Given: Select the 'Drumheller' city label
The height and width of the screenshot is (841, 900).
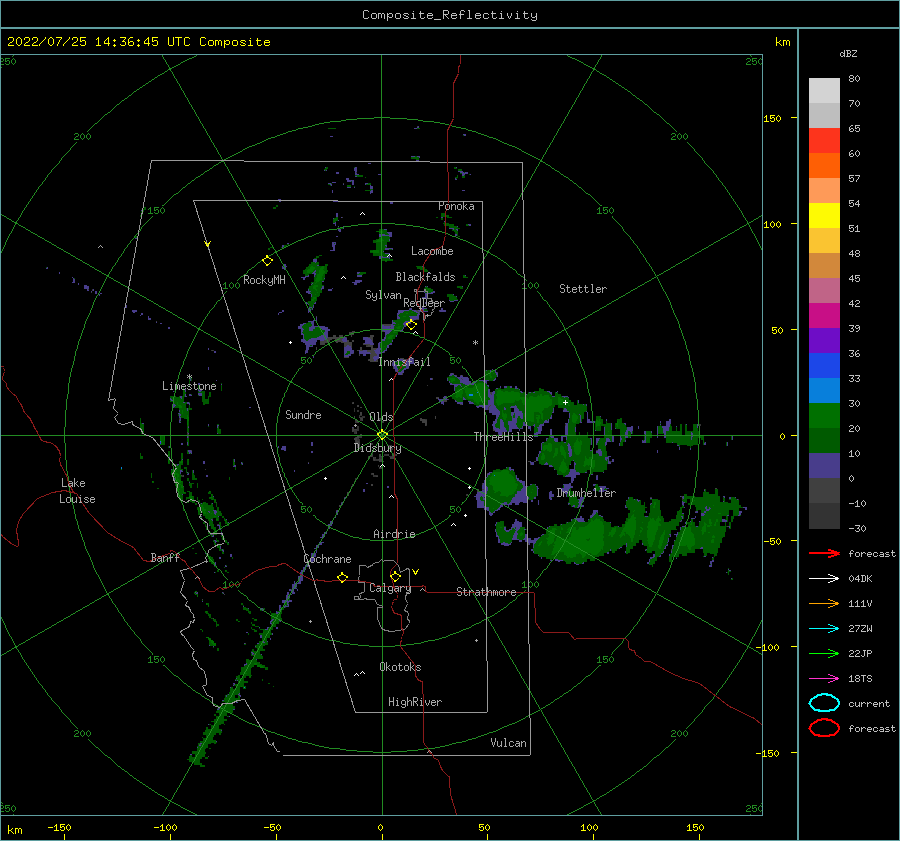Looking at the screenshot, I should click(586, 493).
